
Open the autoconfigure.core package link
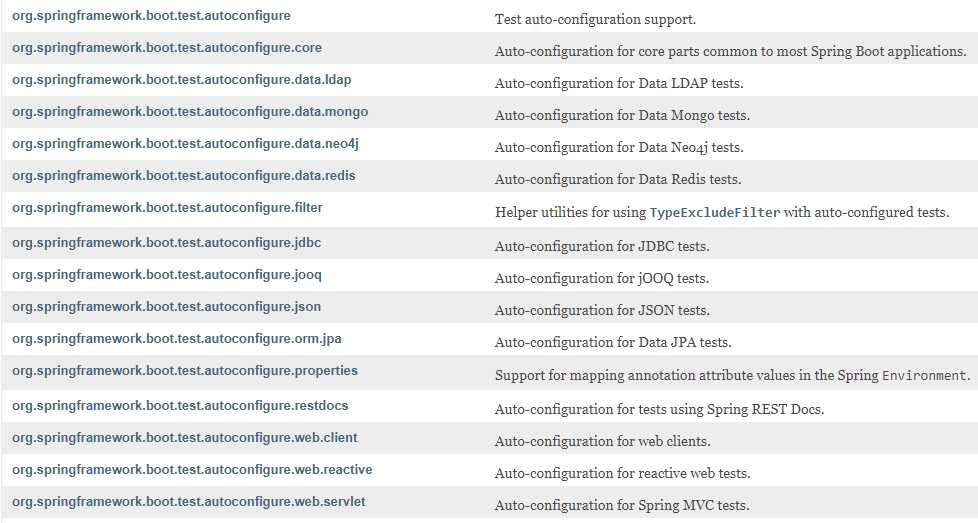[167, 48]
